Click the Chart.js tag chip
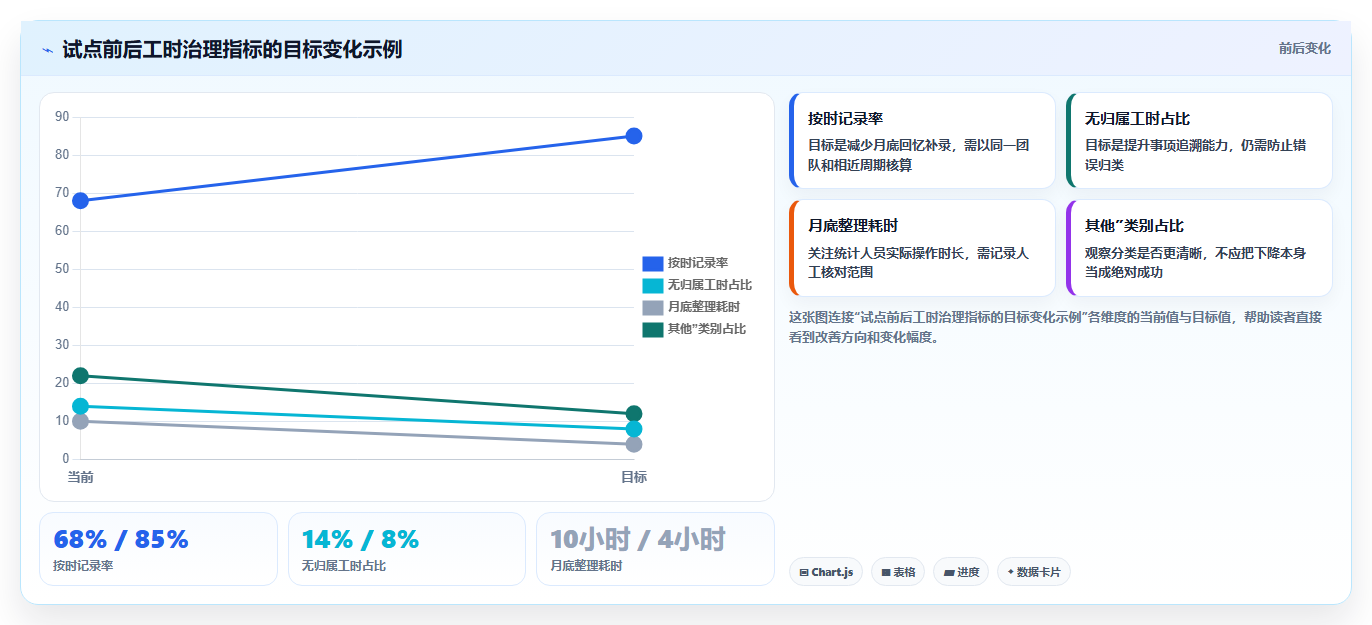The width and height of the screenshot is (1372, 625). click(x=826, y=572)
